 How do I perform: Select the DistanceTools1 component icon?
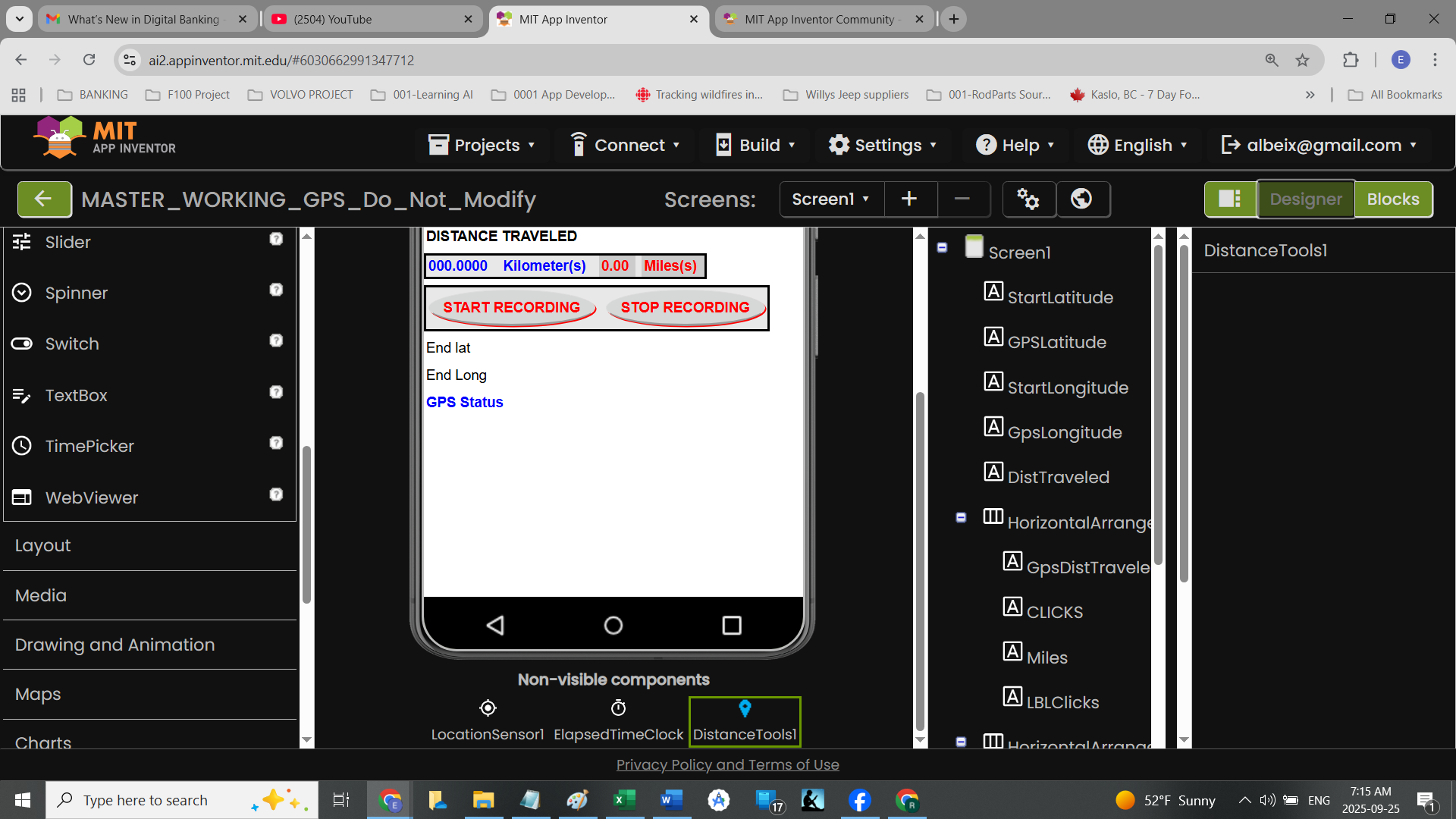745,708
